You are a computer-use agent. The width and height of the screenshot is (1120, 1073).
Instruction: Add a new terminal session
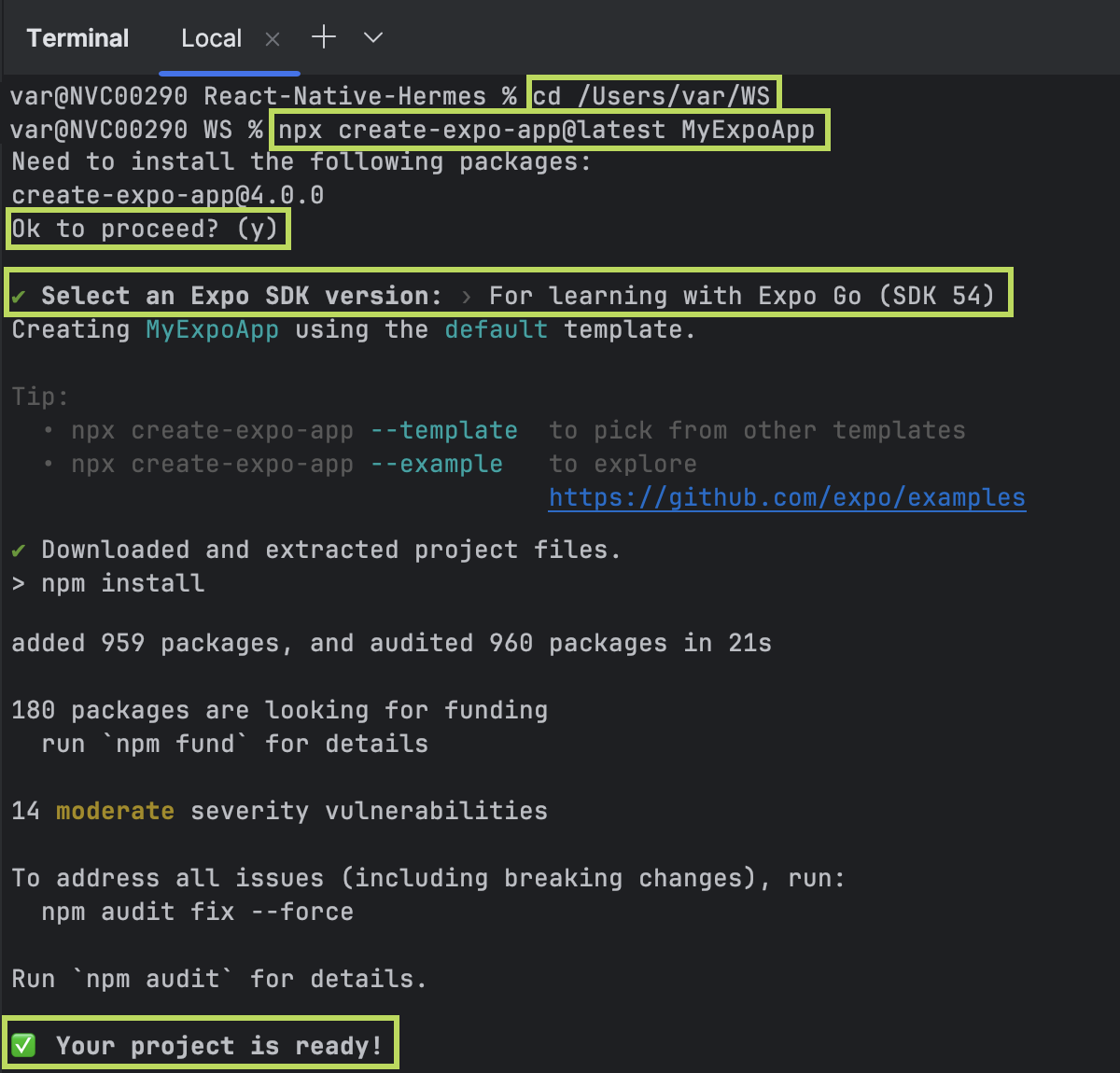[x=324, y=37]
